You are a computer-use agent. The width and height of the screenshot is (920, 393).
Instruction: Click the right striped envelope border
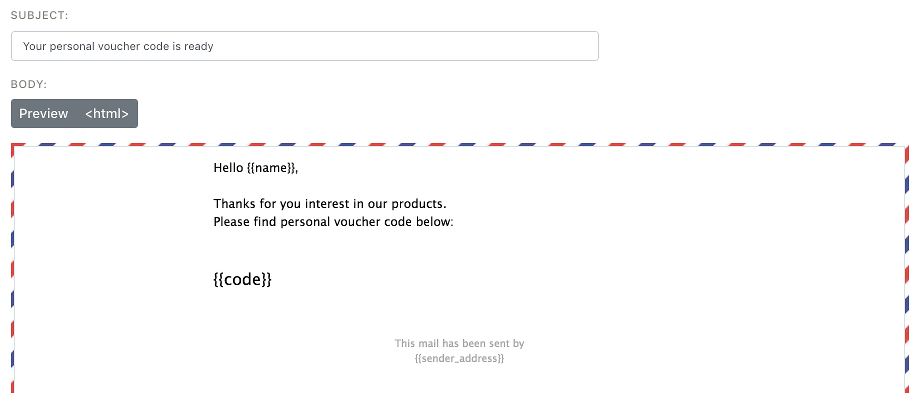tap(908, 269)
